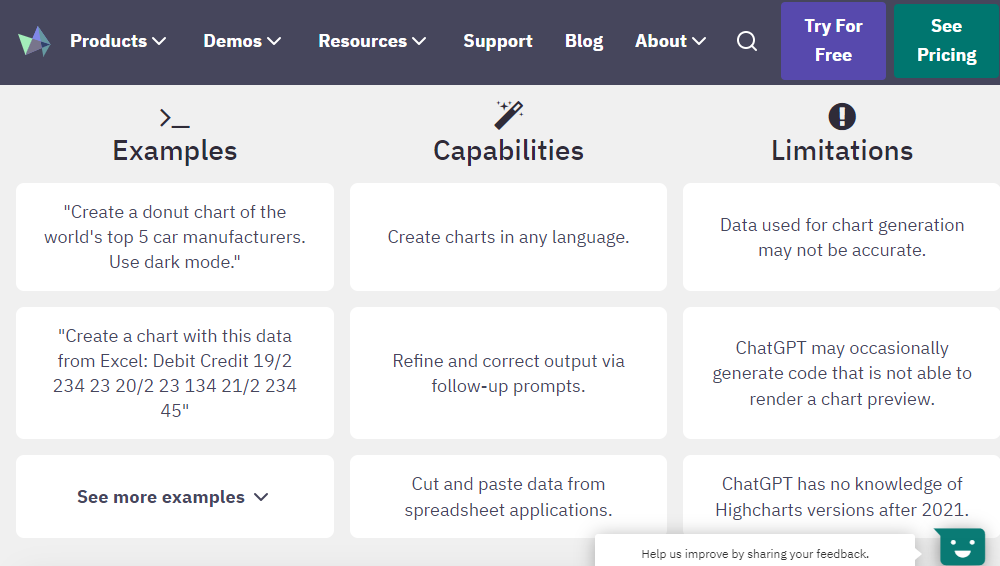This screenshot has height=566, width=1000.
Task: Expand See more examples
Action: [x=174, y=497]
